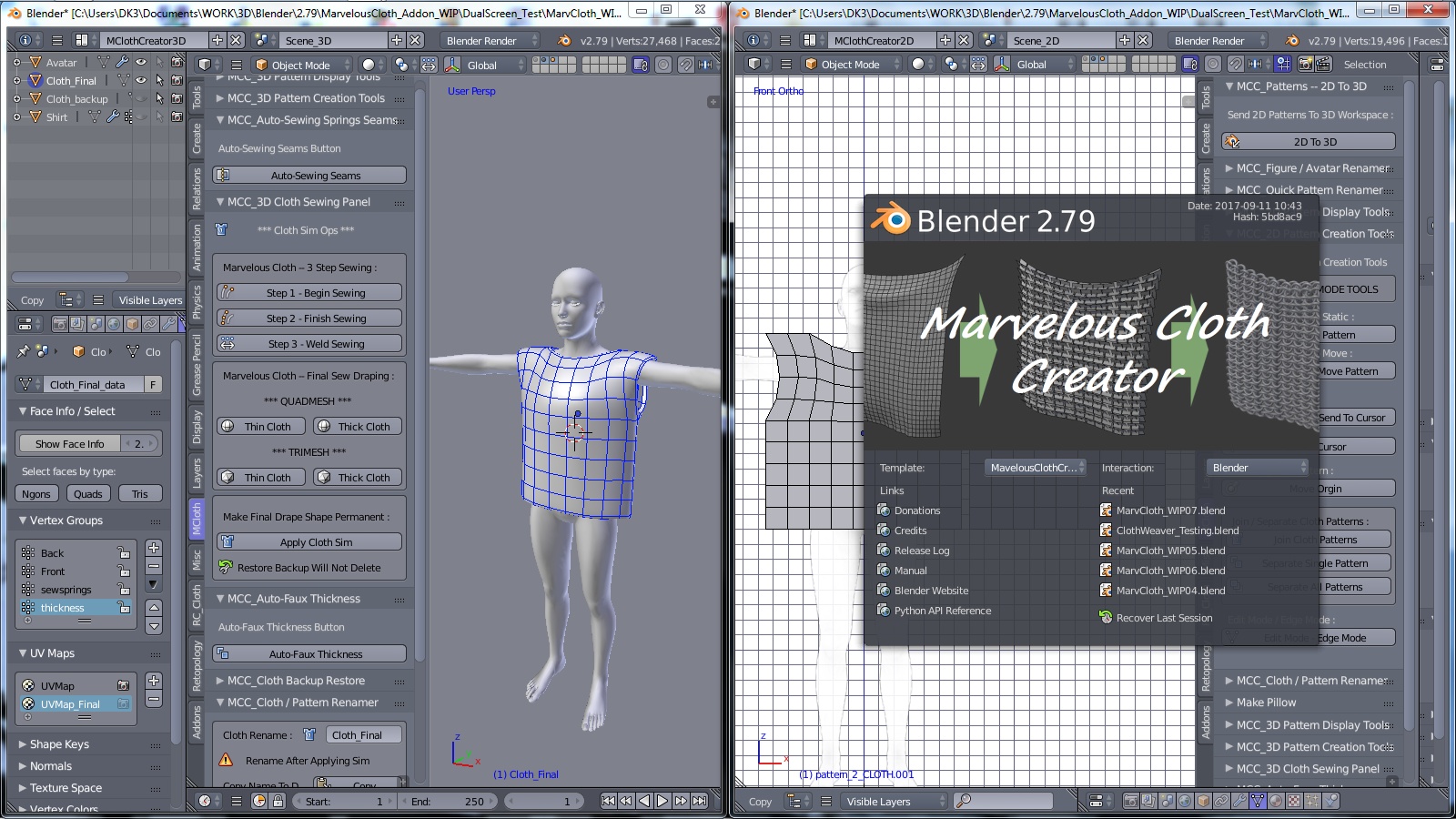
Task: Click the OpenGL render camera icon
Action: pyautogui.click(x=1305, y=65)
